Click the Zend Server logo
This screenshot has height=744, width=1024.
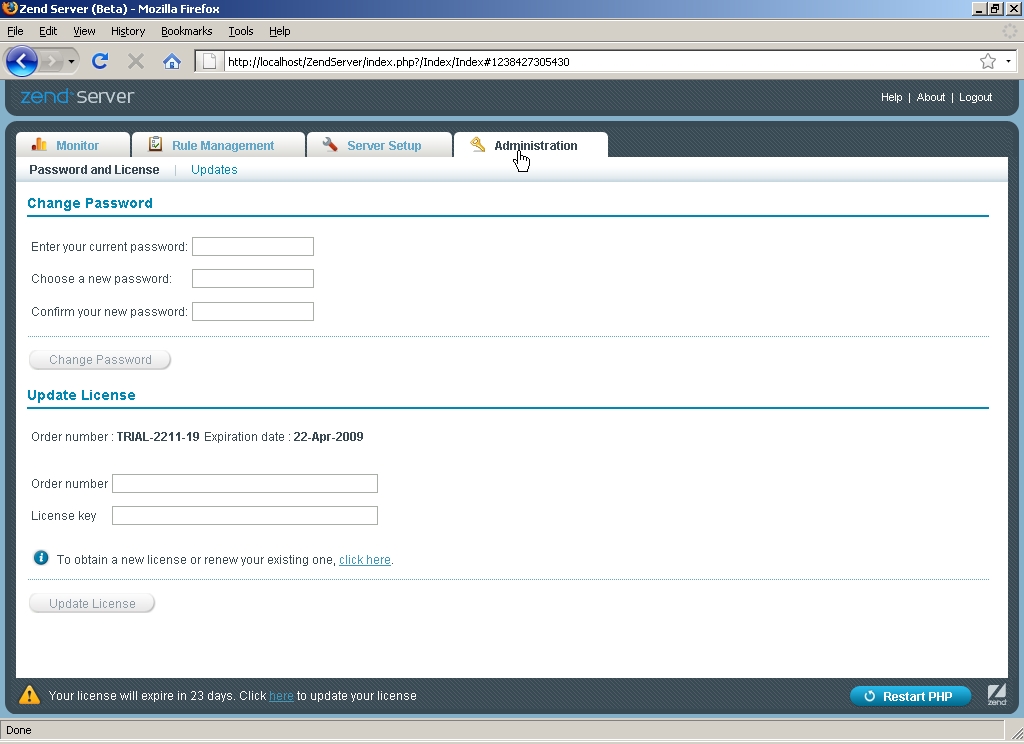(77, 97)
